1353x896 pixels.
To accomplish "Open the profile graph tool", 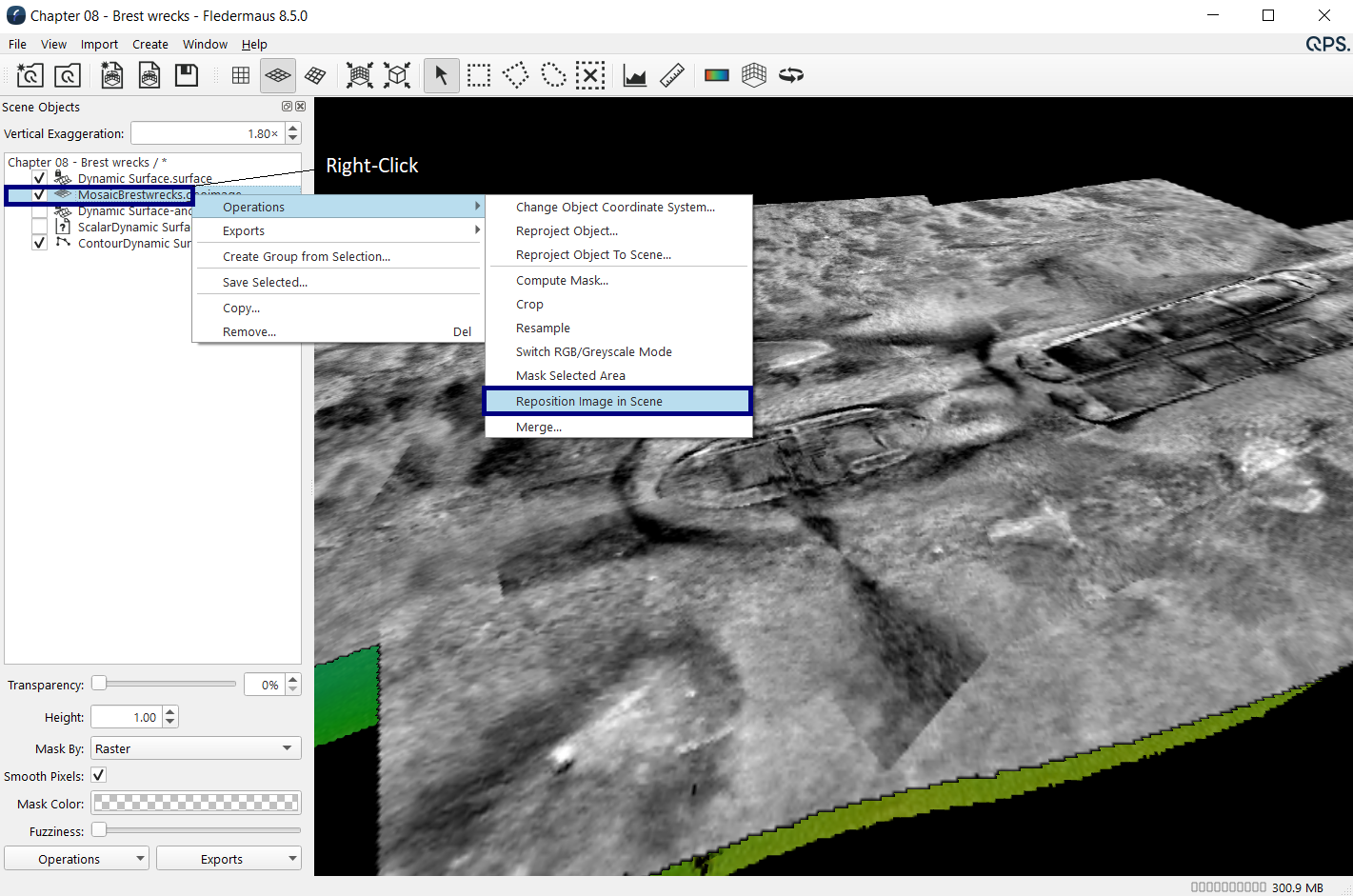I will [635, 75].
